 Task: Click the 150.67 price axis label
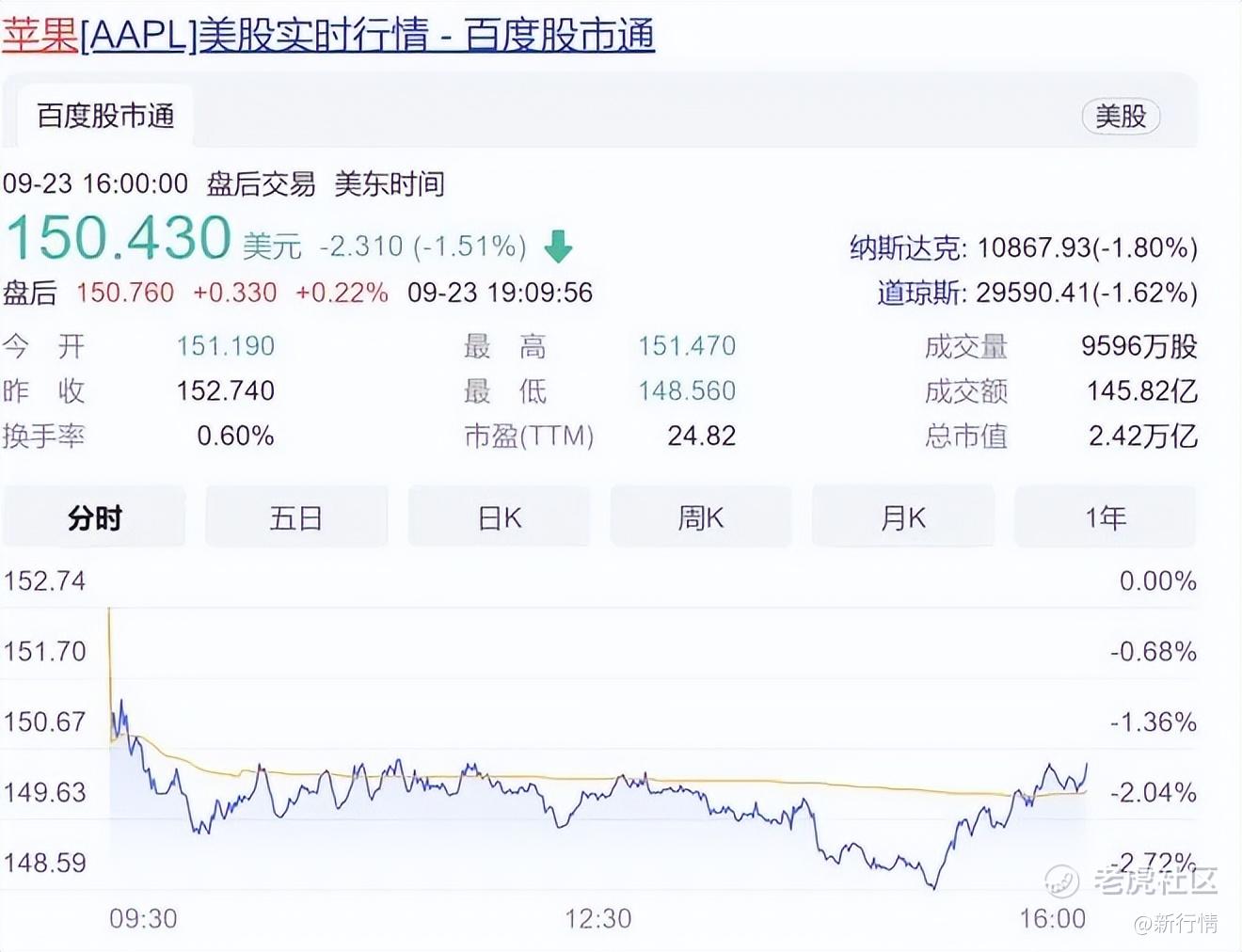(x=44, y=722)
